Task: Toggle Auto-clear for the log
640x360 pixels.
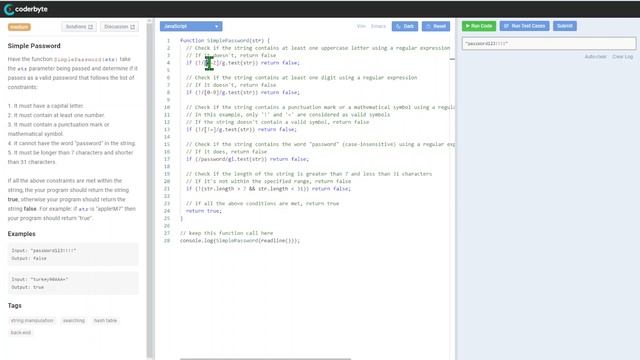Action: coord(596,57)
